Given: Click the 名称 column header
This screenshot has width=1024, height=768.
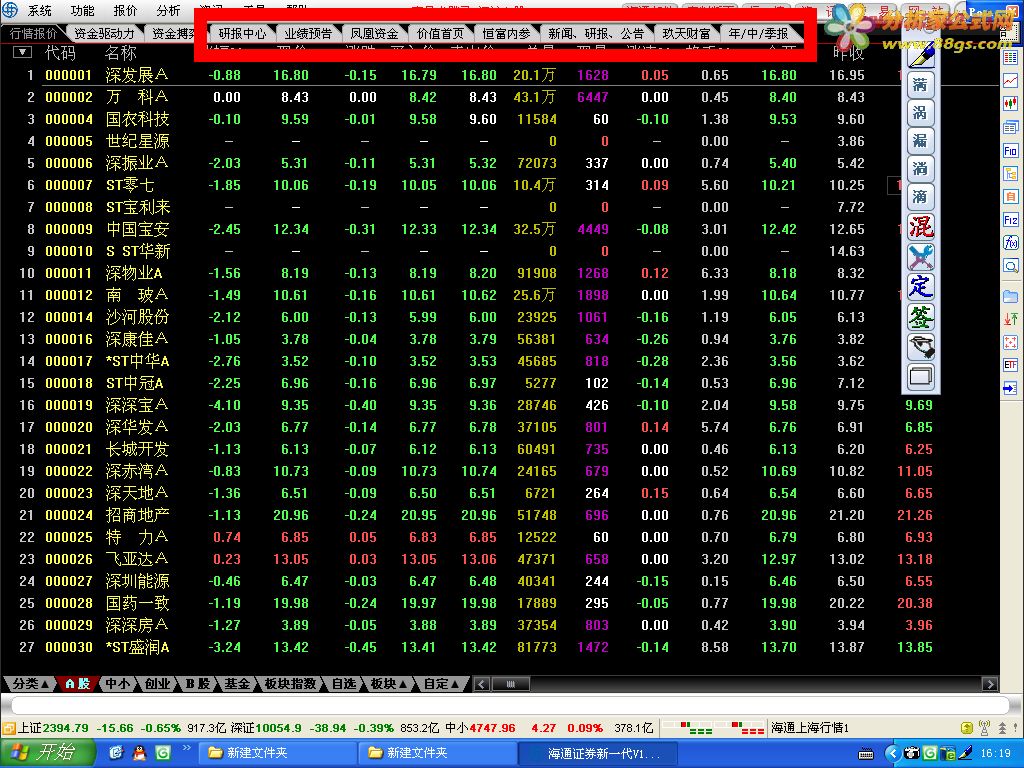Looking at the screenshot, I should (120, 53).
